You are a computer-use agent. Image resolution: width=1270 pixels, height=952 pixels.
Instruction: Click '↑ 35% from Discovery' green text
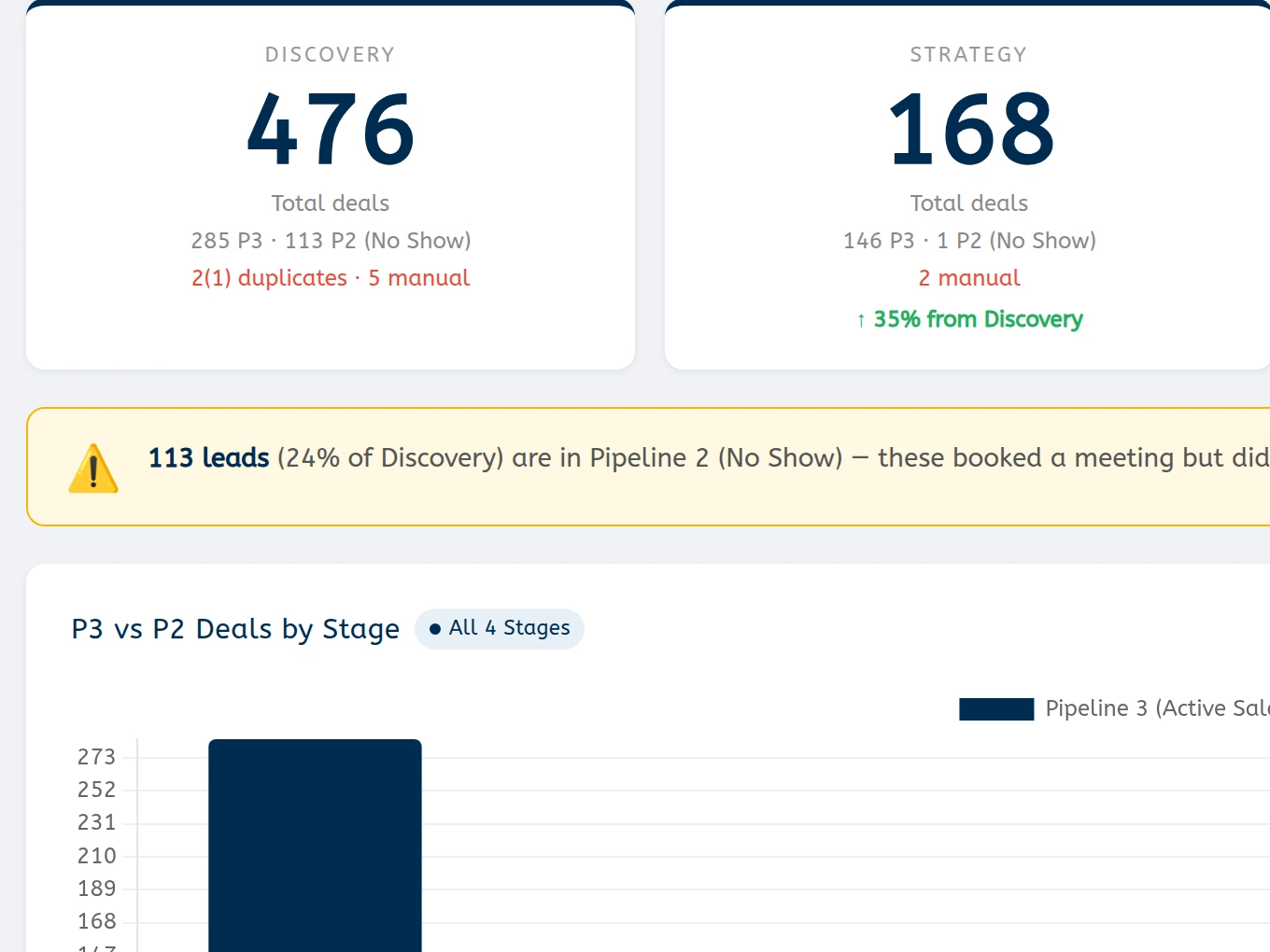(969, 319)
